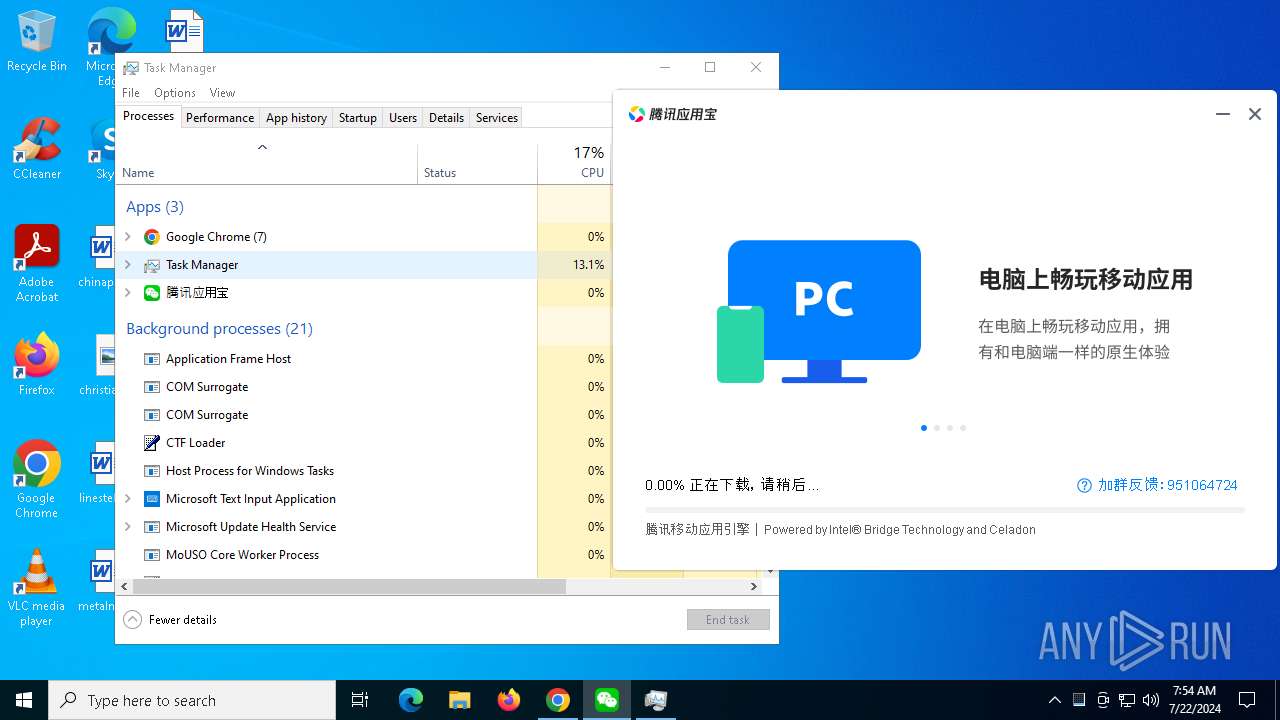1280x720 pixels.
Task: Click the Task Manager taskbar icon
Action: [x=656, y=700]
